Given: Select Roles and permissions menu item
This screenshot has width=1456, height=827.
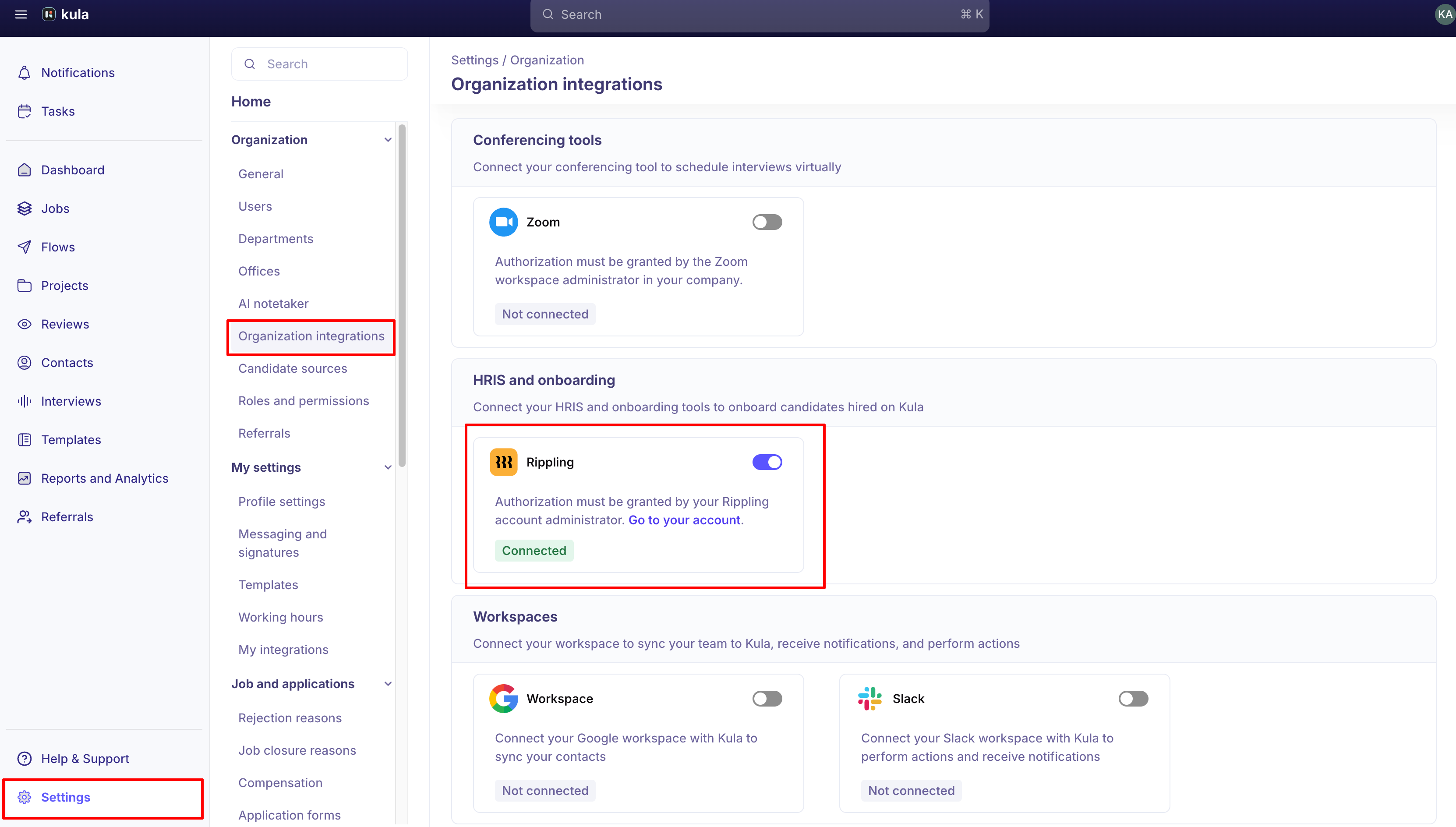Looking at the screenshot, I should (303, 401).
